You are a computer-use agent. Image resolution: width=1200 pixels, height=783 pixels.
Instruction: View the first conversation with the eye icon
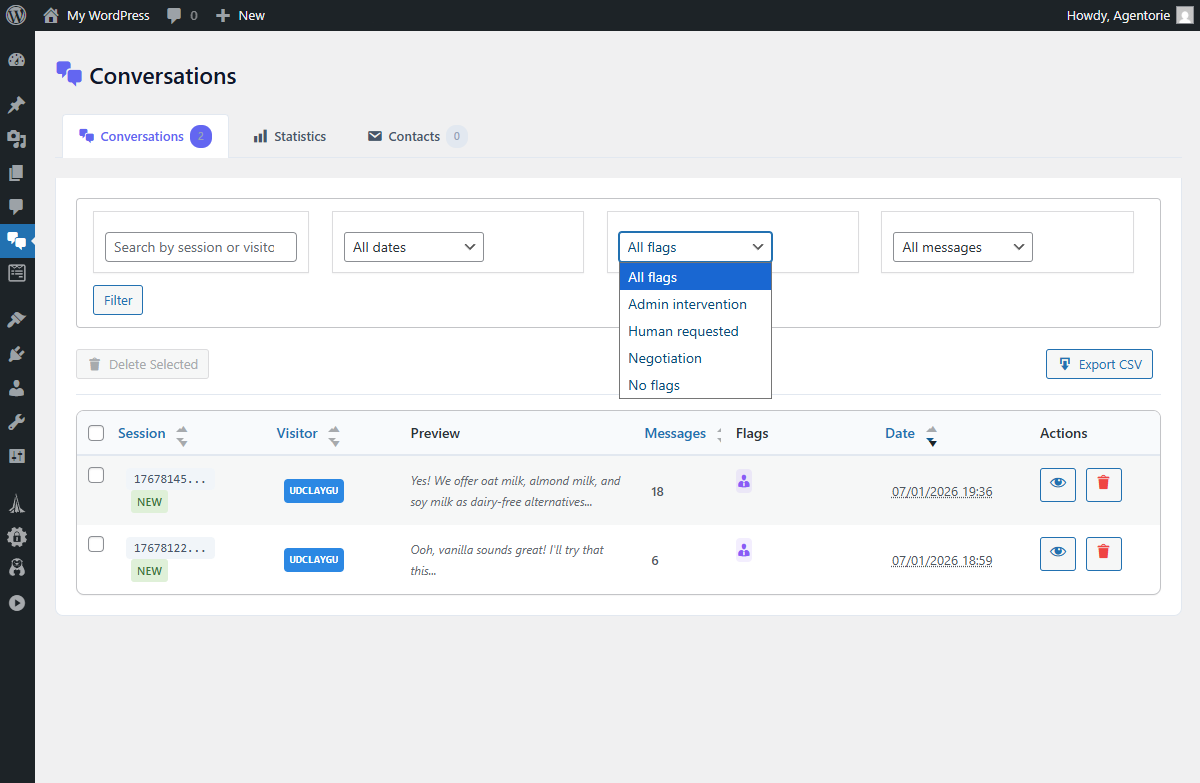(1057, 484)
